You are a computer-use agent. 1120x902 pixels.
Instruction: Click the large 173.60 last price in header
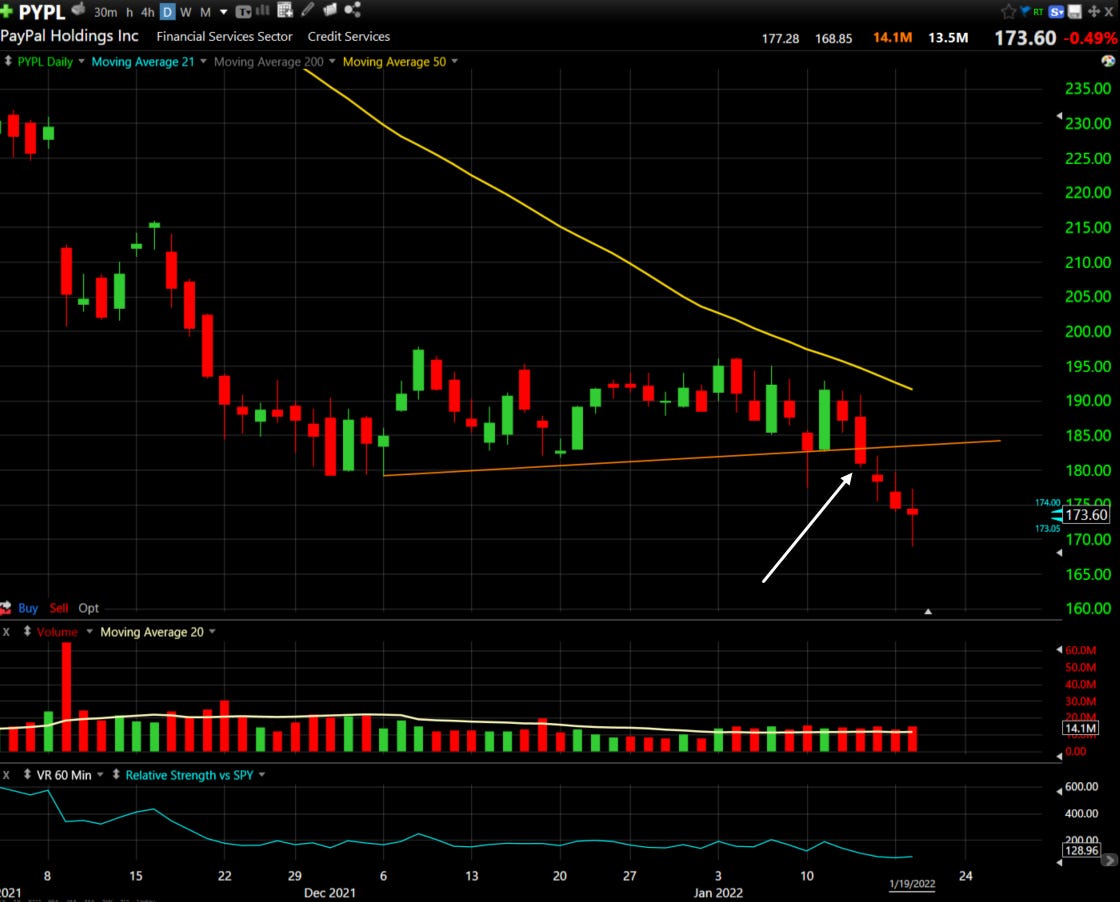(x=1025, y=38)
